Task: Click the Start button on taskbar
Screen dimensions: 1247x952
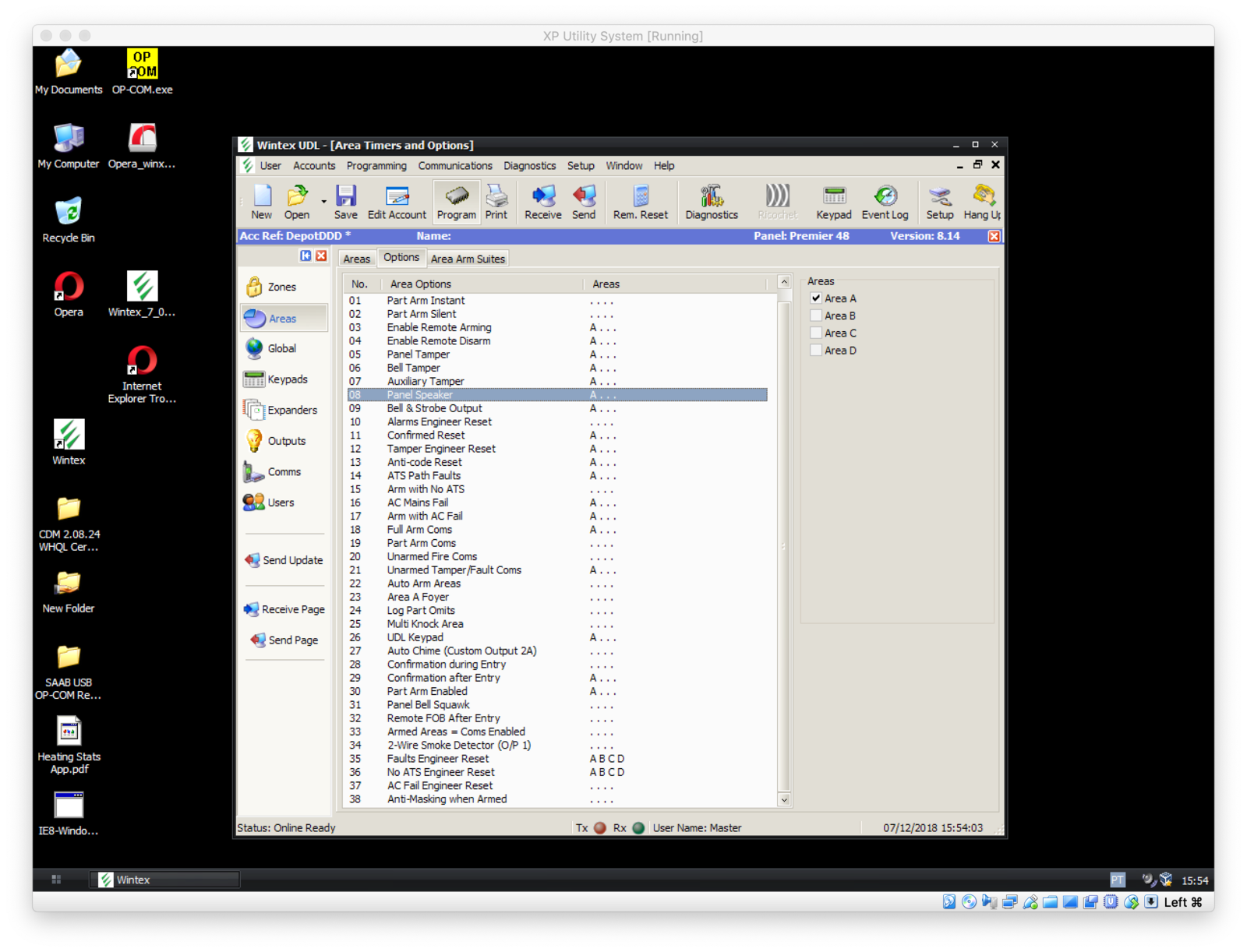Action: click(x=56, y=880)
